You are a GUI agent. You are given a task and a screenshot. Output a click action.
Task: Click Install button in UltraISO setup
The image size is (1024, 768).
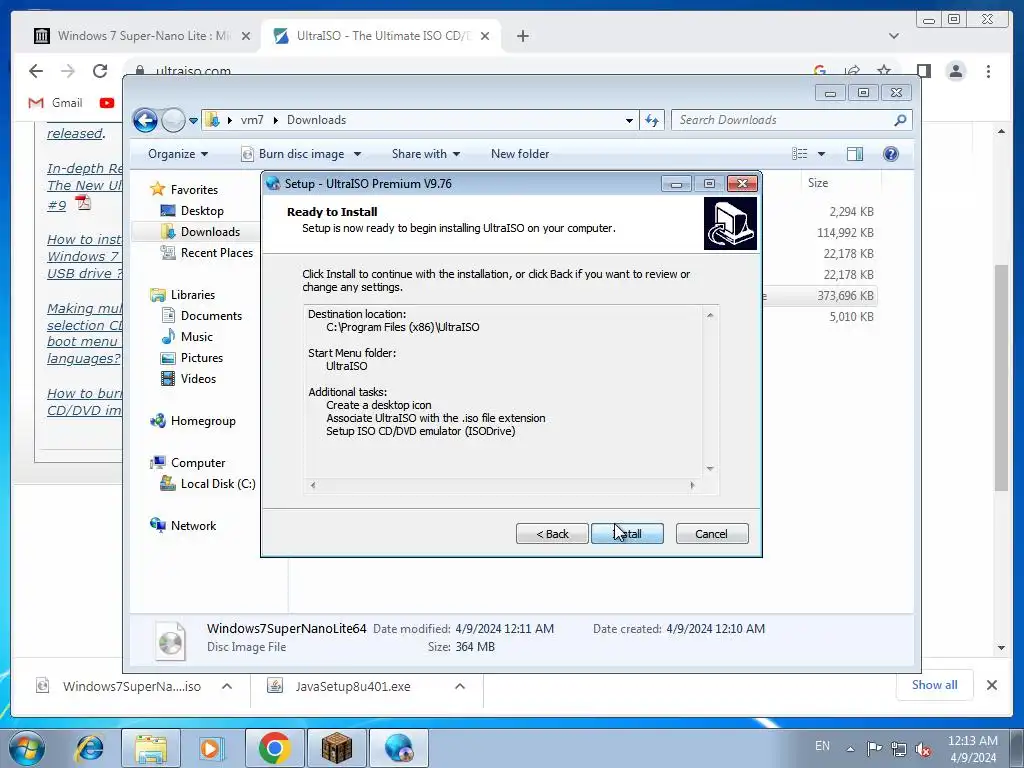[627, 534]
